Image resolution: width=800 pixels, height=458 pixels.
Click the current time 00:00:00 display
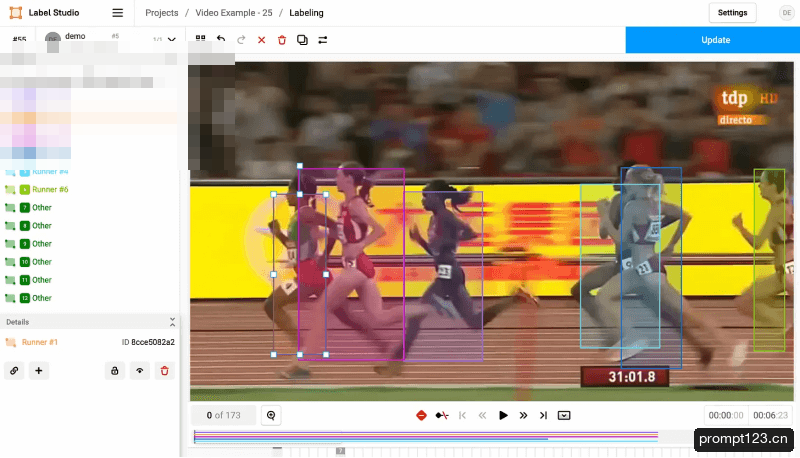pyautogui.click(x=726, y=415)
